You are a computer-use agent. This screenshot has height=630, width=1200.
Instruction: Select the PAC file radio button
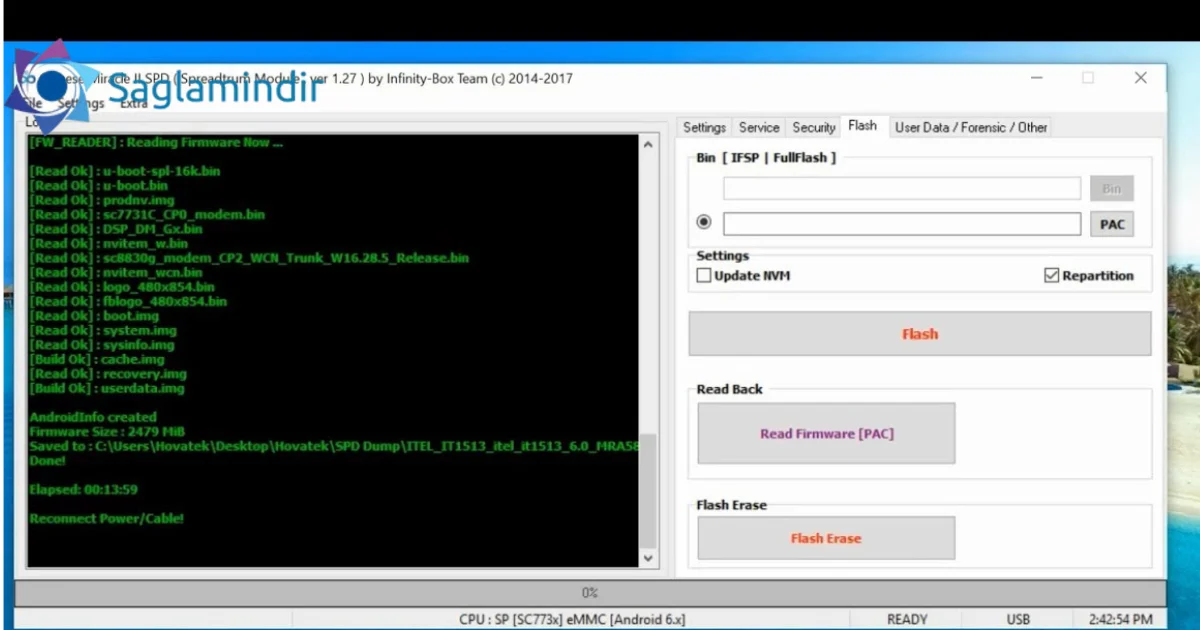click(x=704, y=223)
